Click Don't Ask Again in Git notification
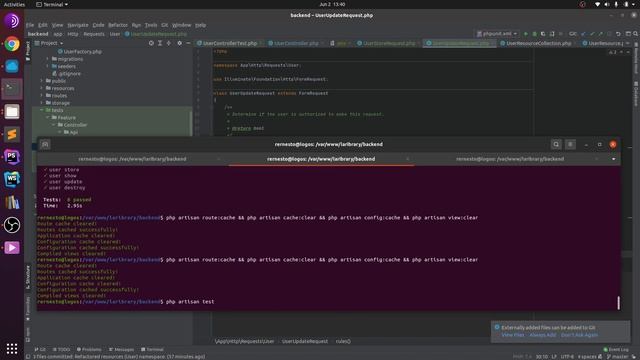The height and width of the screenshot is (360, 640). [579, 335]
